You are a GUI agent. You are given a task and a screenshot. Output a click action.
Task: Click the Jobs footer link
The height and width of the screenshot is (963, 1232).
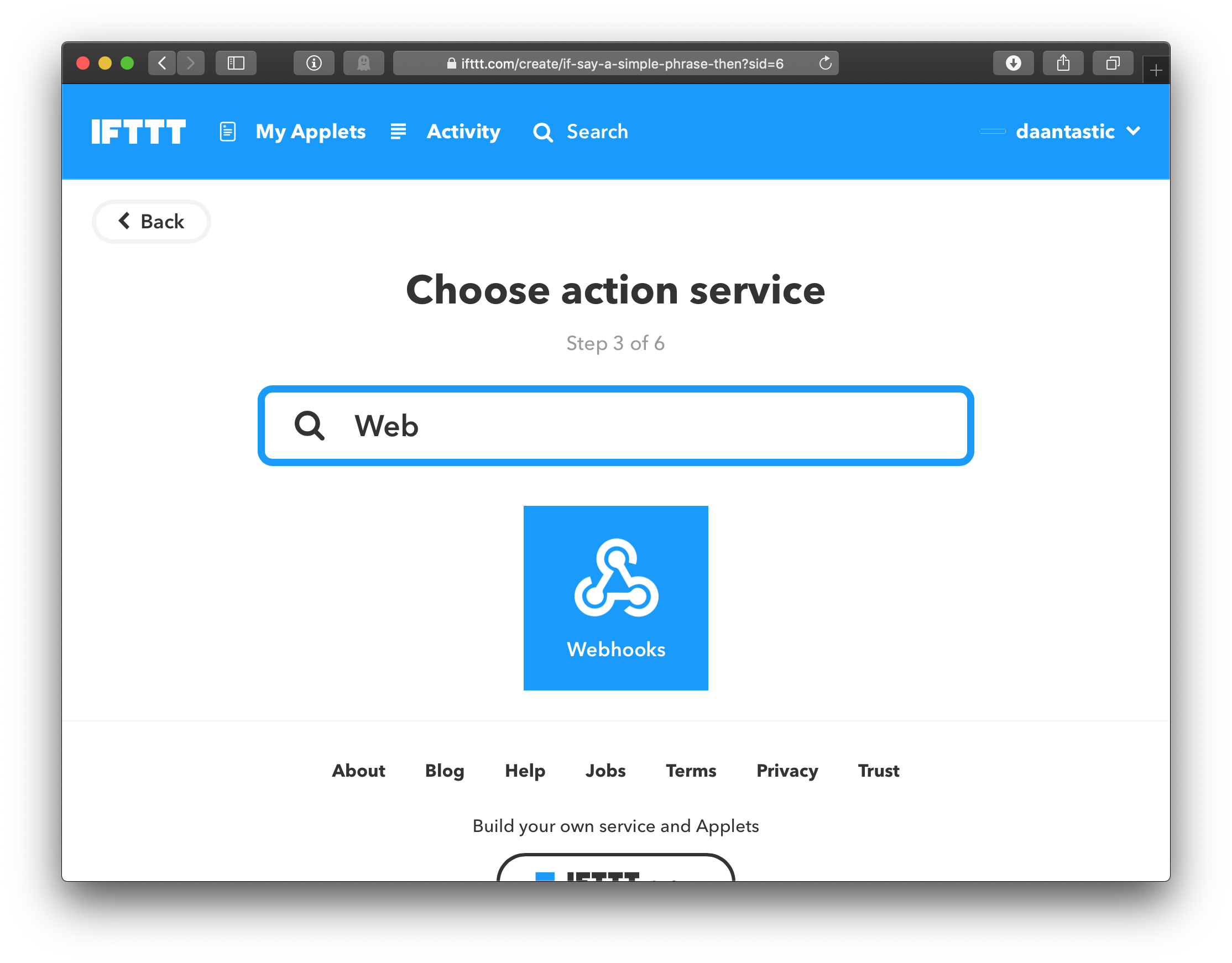coord(603,770)
